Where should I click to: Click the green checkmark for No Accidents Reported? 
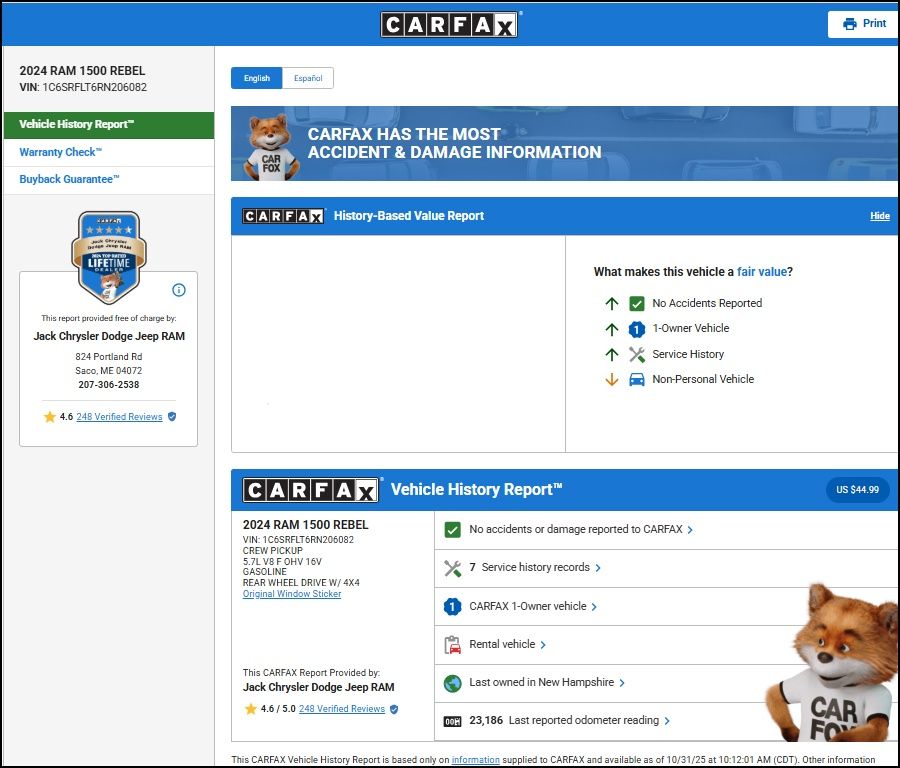(636, 303)
